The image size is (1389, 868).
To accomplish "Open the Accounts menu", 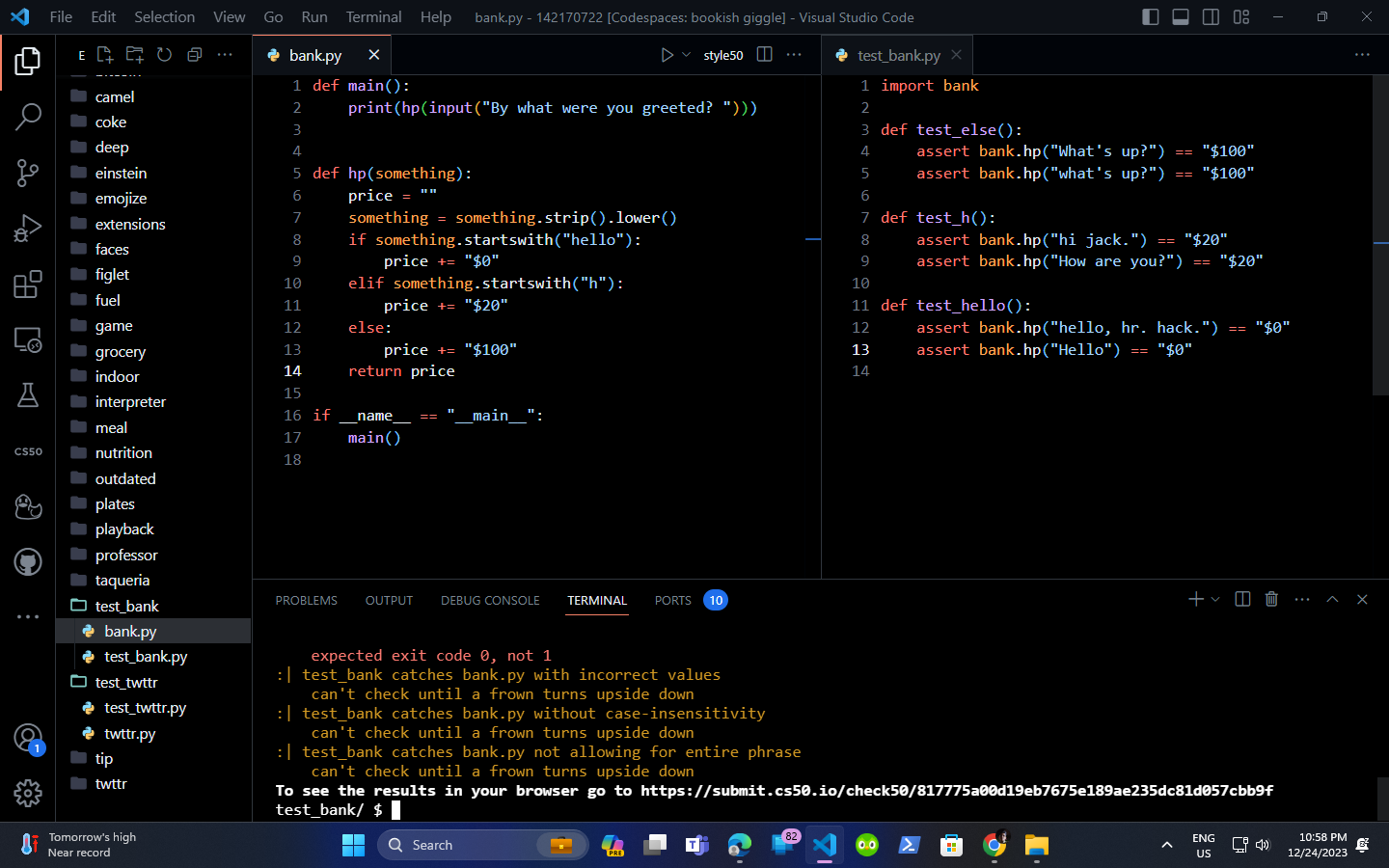I will click(x=28, y=739).
